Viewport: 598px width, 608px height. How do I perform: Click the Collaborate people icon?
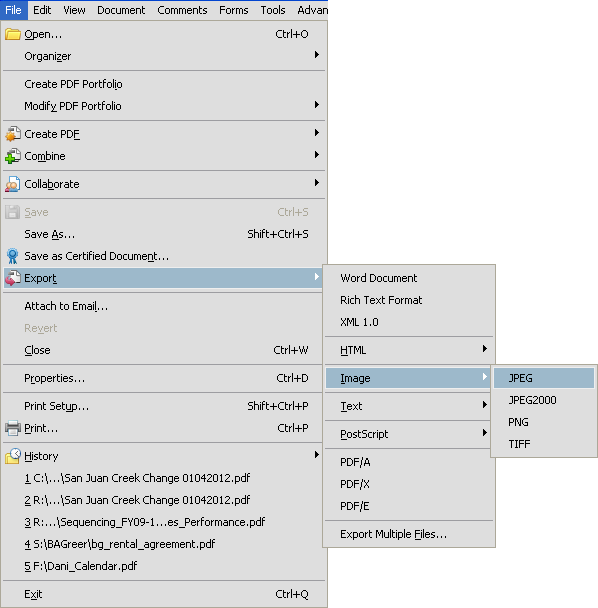tap(13, 184)
